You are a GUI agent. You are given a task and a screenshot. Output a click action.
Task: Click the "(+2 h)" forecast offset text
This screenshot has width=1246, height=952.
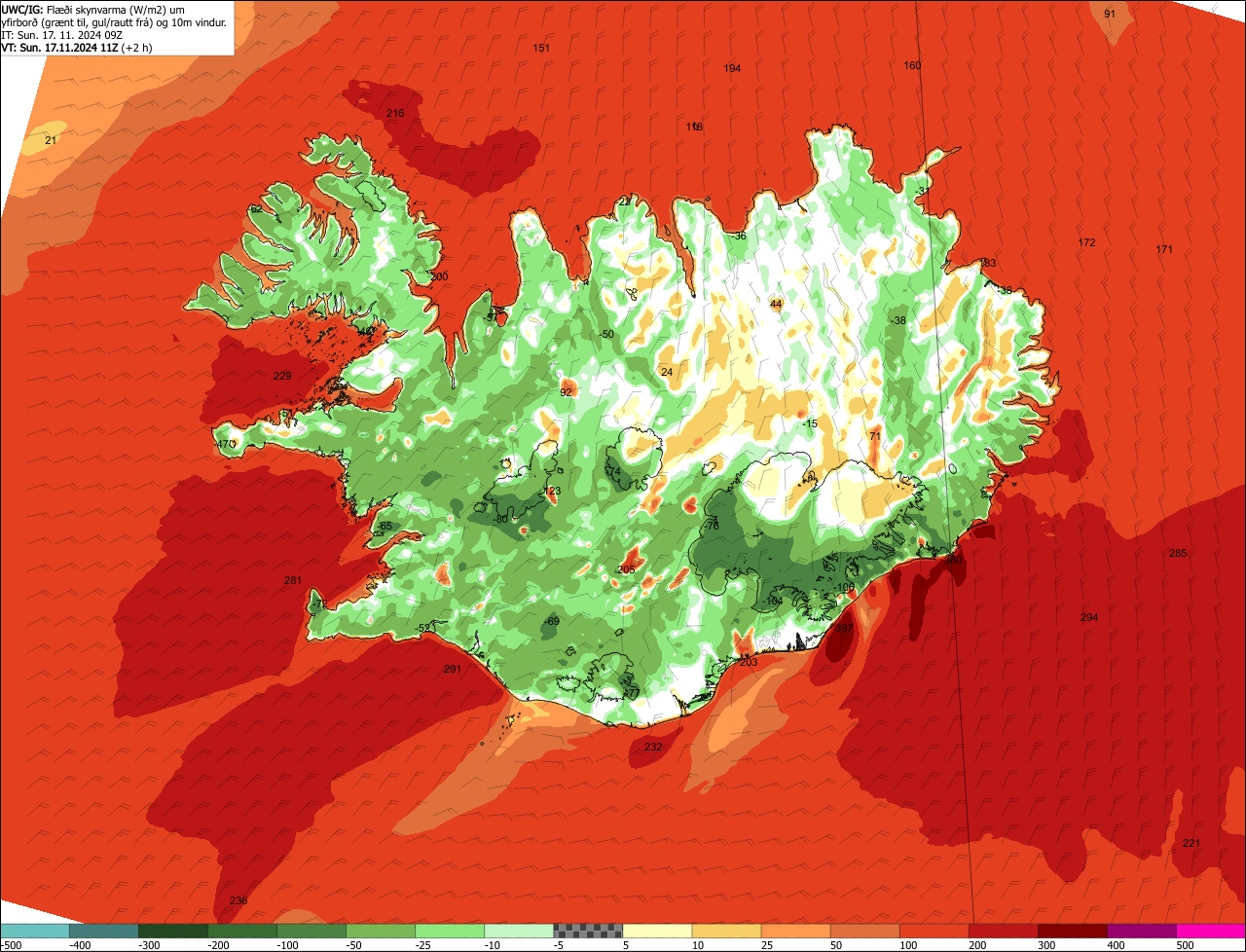click(137, 48)
